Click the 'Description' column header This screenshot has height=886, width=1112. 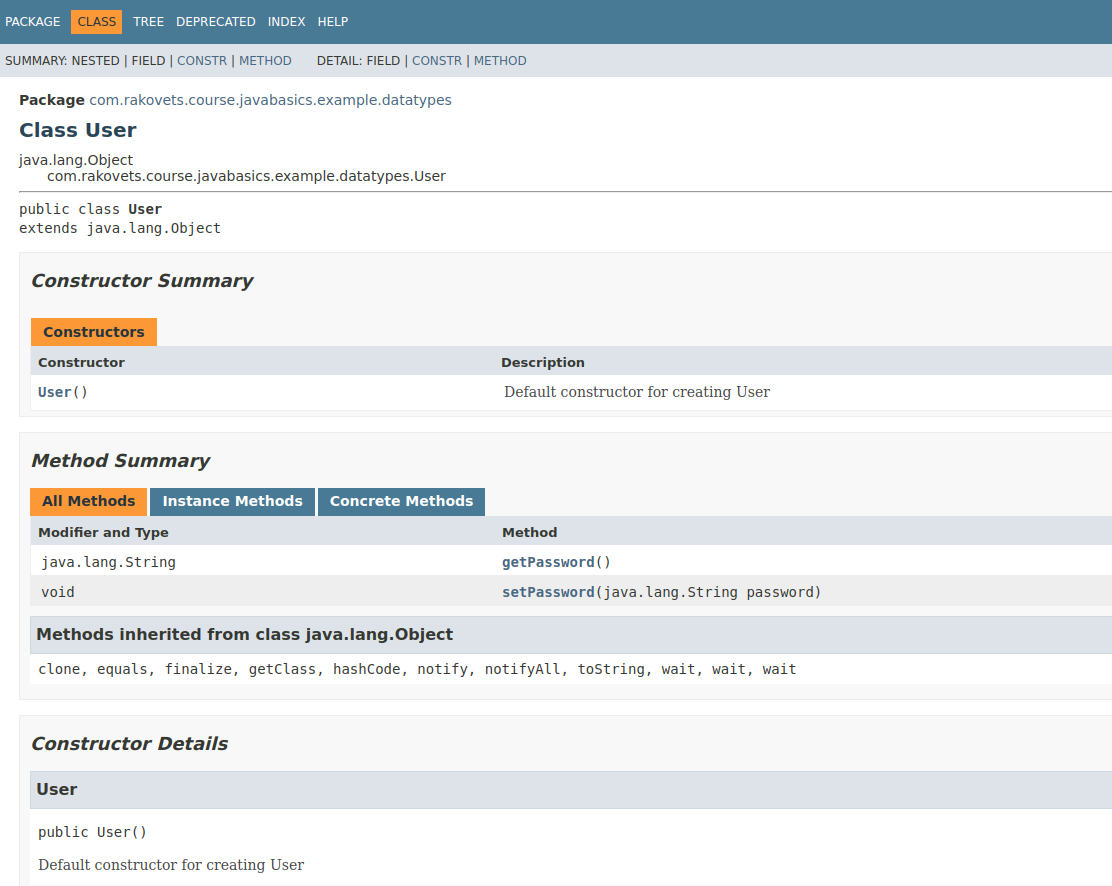543,362
